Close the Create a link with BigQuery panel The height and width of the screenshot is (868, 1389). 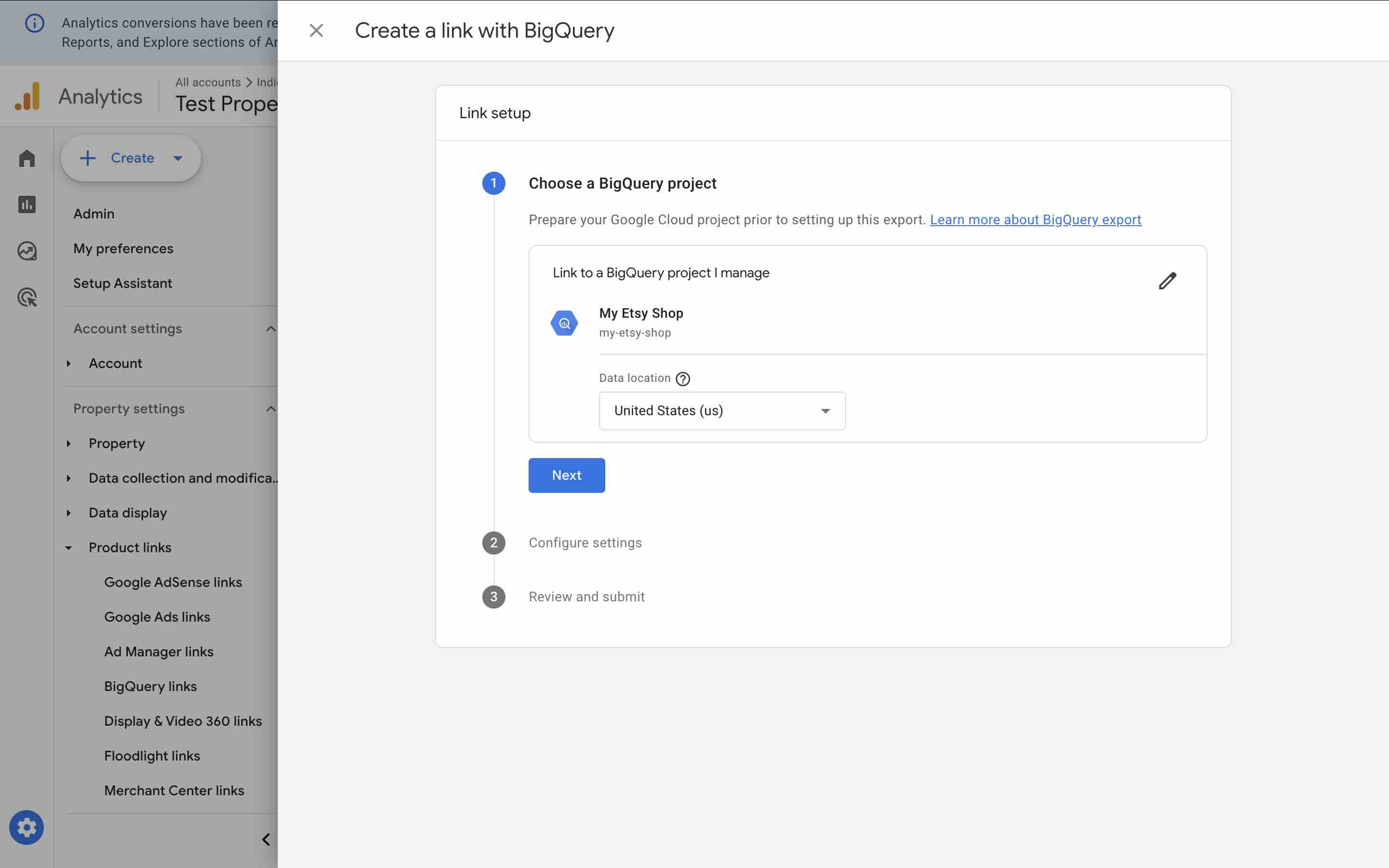click(x=316, y=30)
